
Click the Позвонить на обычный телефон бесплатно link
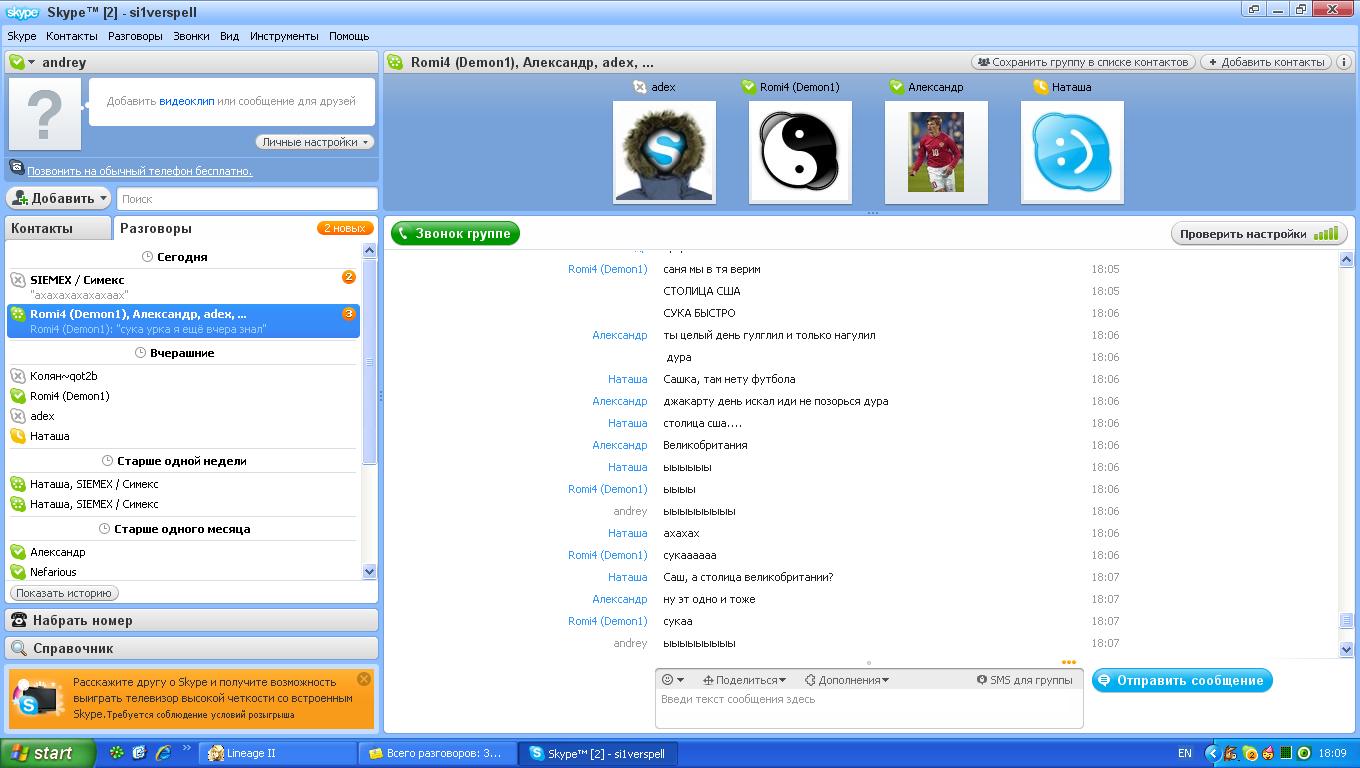[x=139, y=171]
